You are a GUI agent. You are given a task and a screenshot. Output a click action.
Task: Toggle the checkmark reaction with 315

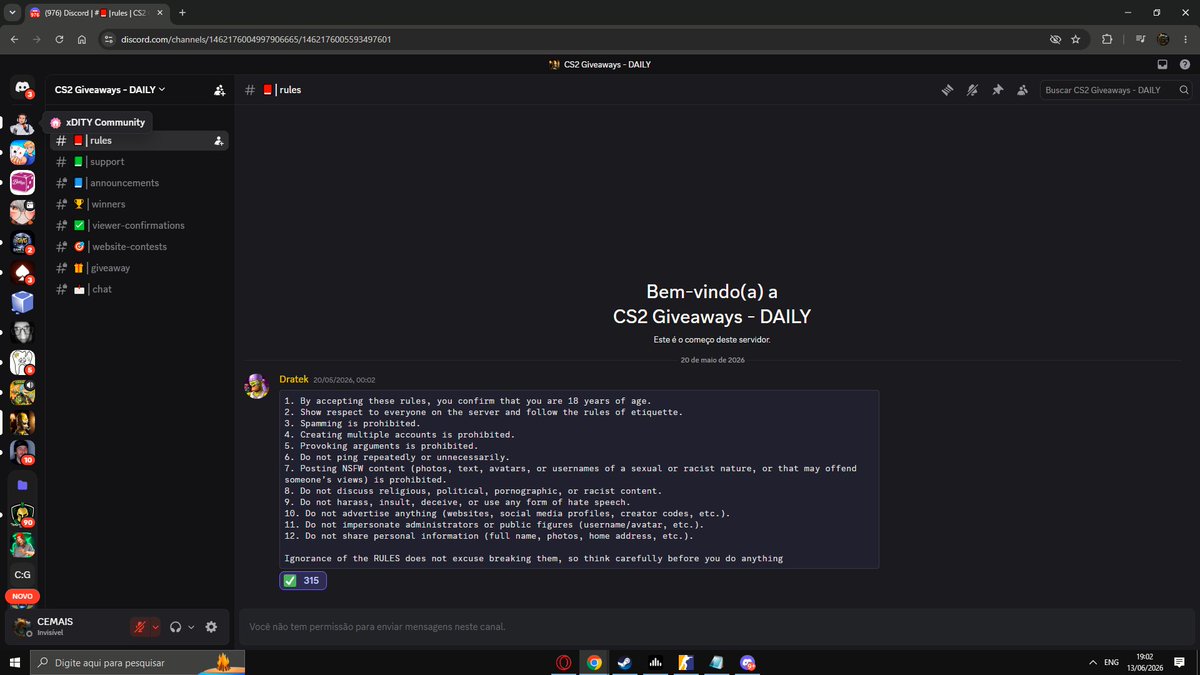[302, 580]
